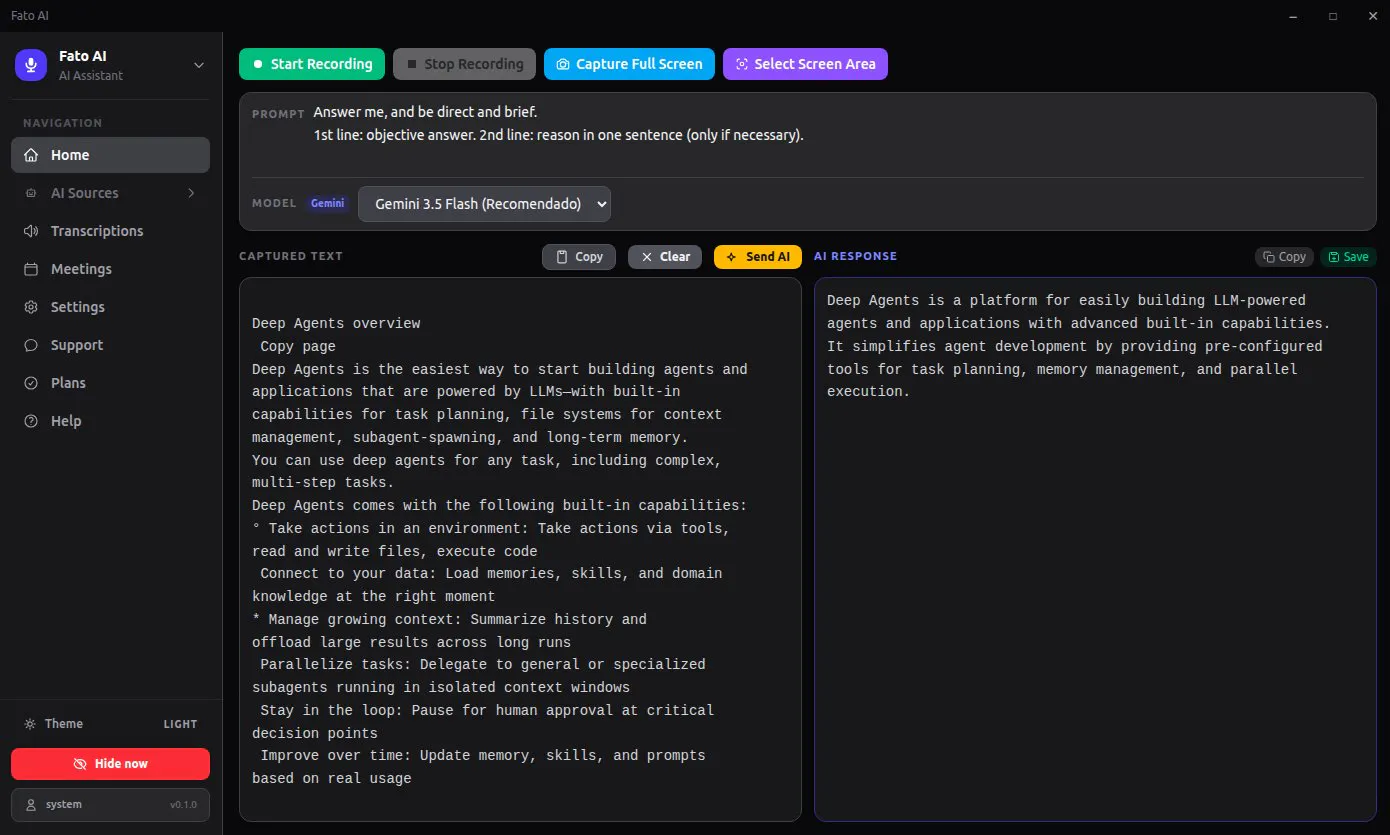This screenshot has width=1390, height=835.
Task: Click the Gemini provider badge
Action: point(327,203)
